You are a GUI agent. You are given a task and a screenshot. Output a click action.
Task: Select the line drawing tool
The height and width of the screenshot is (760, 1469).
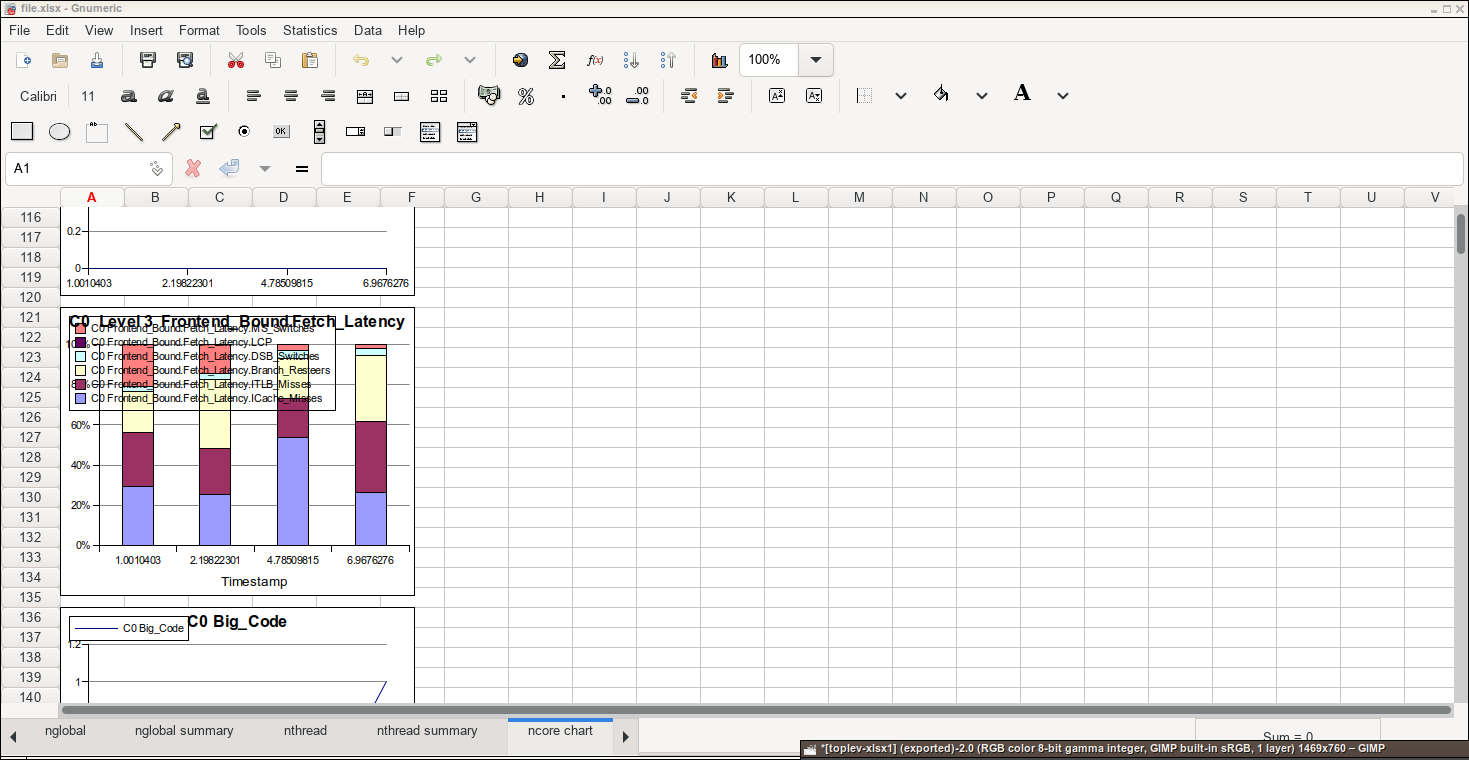134,132
